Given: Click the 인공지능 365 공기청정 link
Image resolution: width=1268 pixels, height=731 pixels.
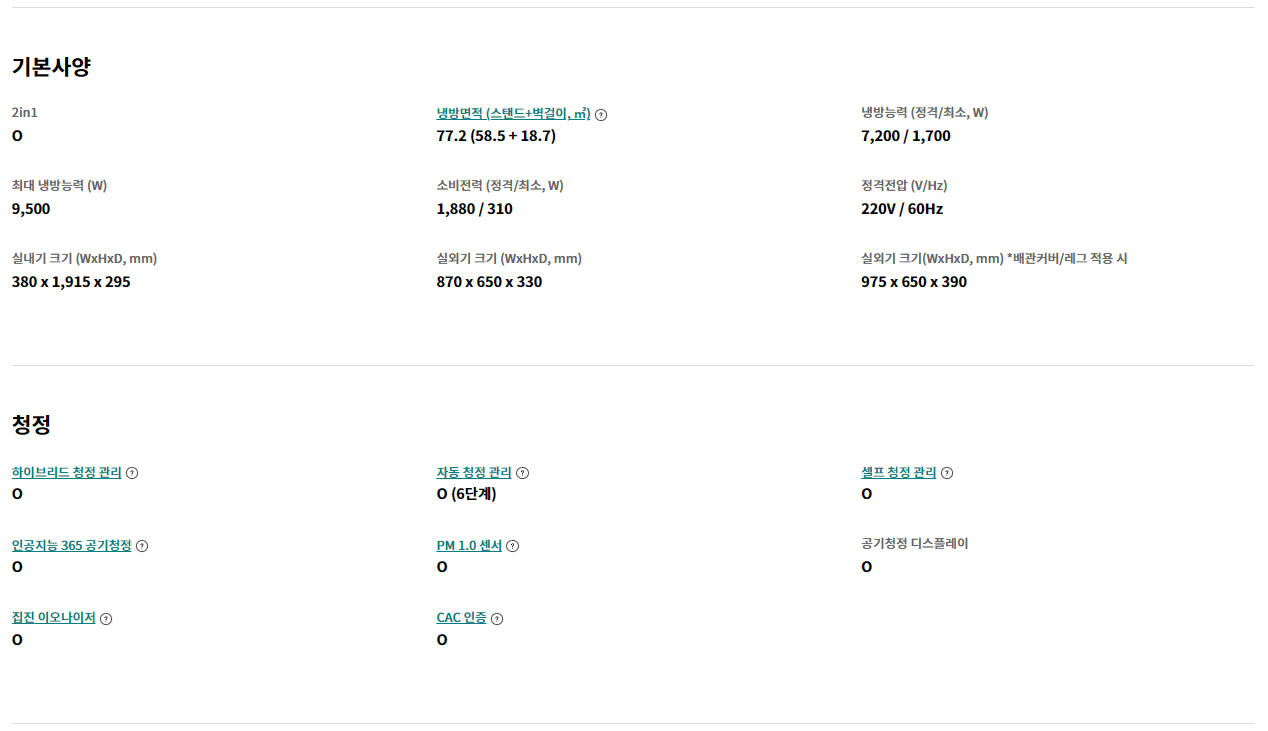Looking at the screenshot, I should (x=71, y=545).
